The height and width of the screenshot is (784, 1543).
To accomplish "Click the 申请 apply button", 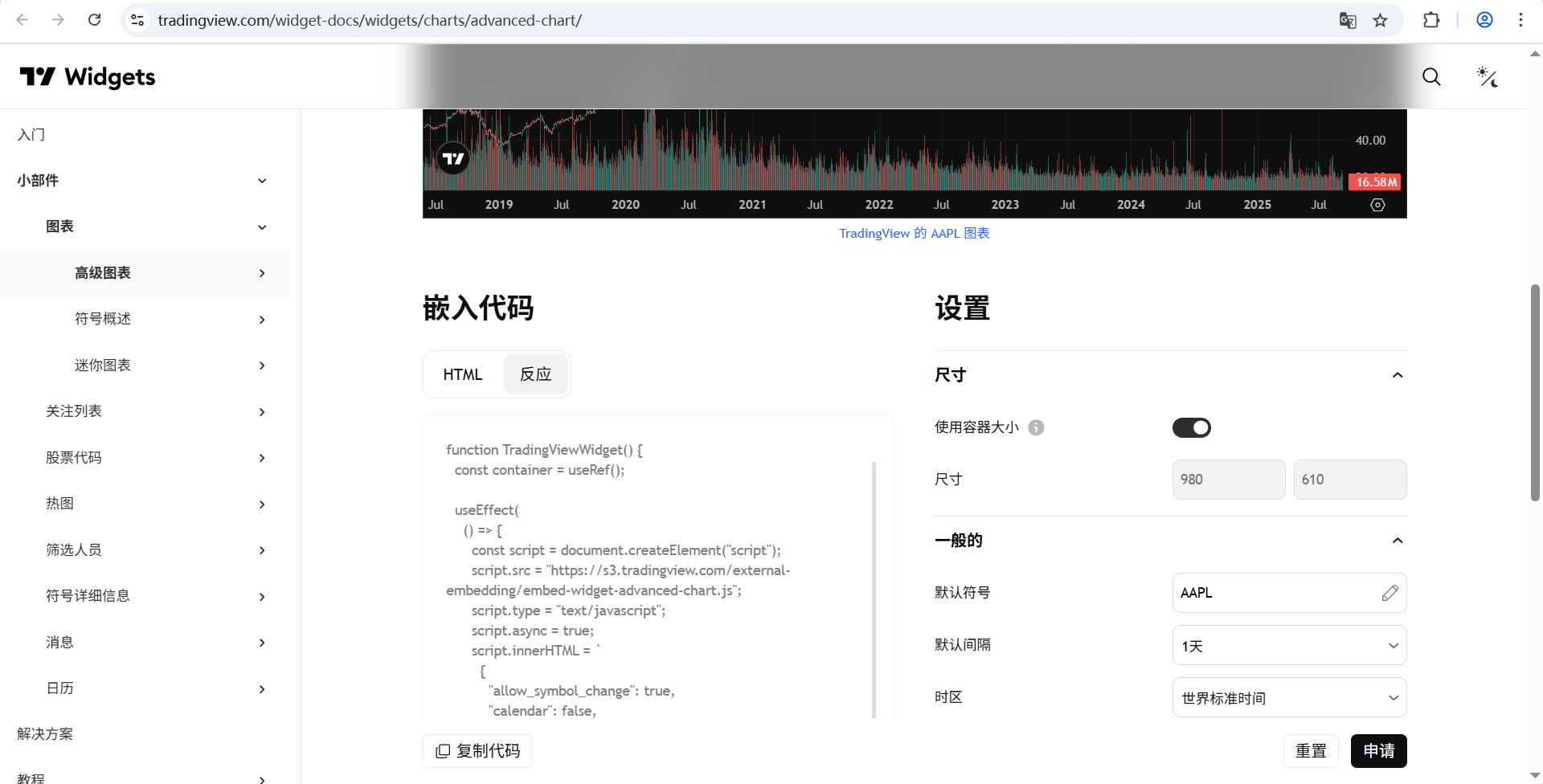I will click(1379, 751).
